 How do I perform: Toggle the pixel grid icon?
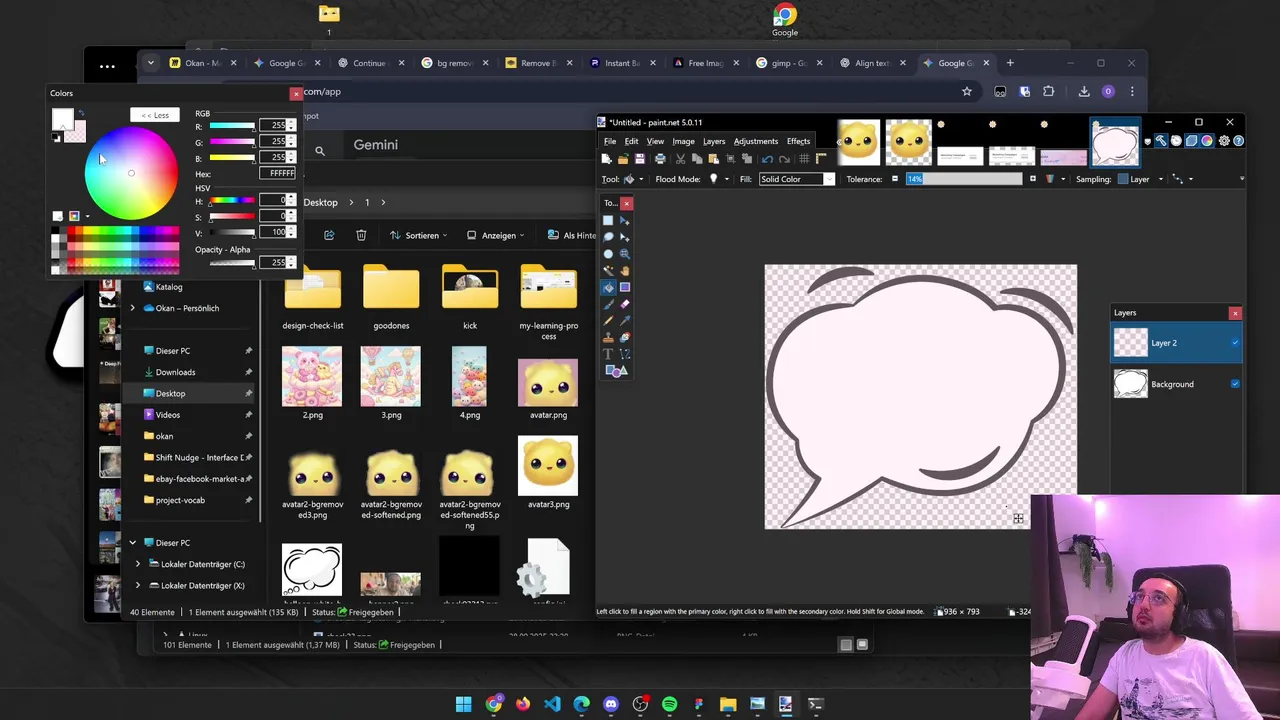(804, 159)
